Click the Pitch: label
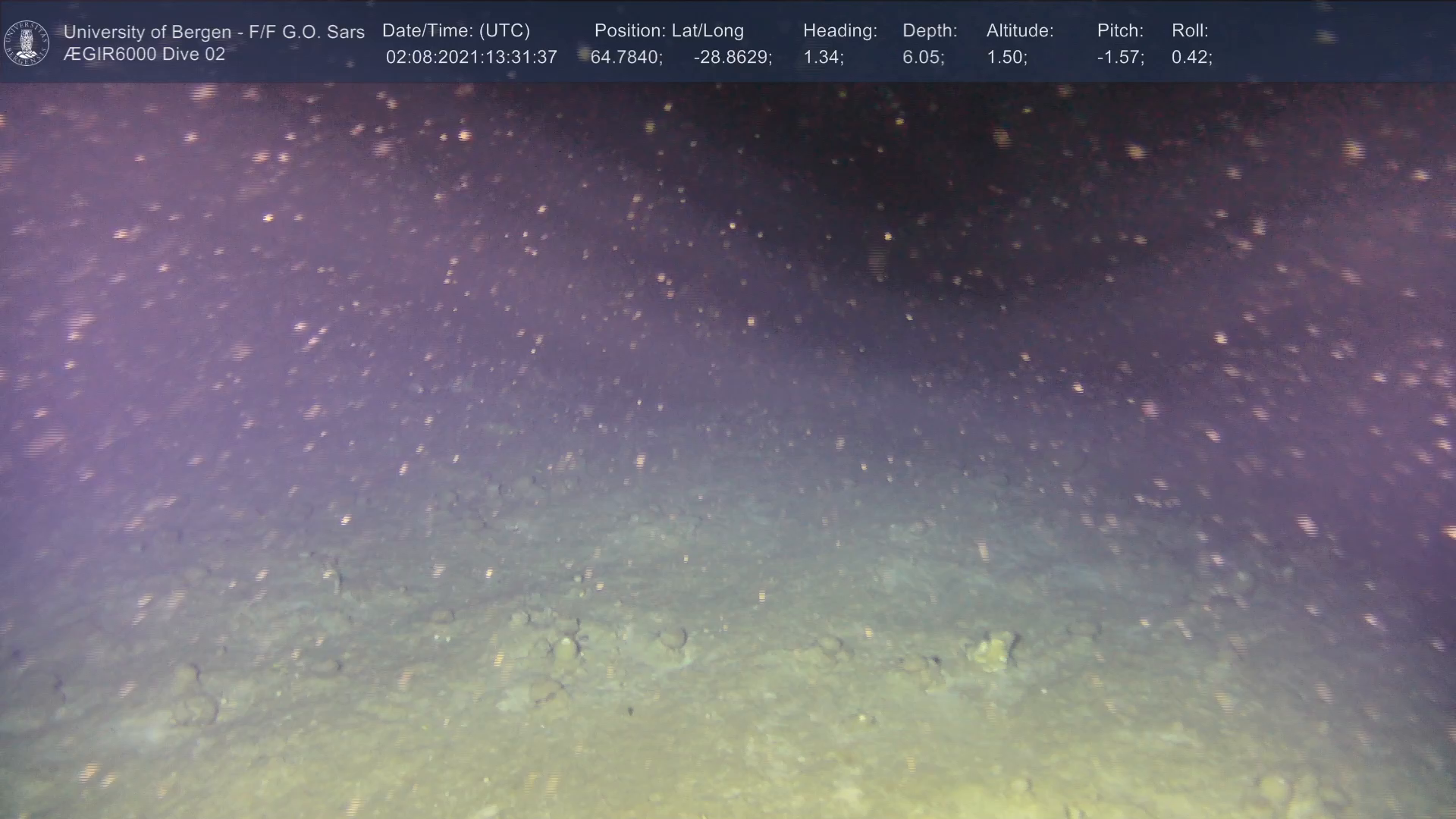 (x=1119, y=31)
